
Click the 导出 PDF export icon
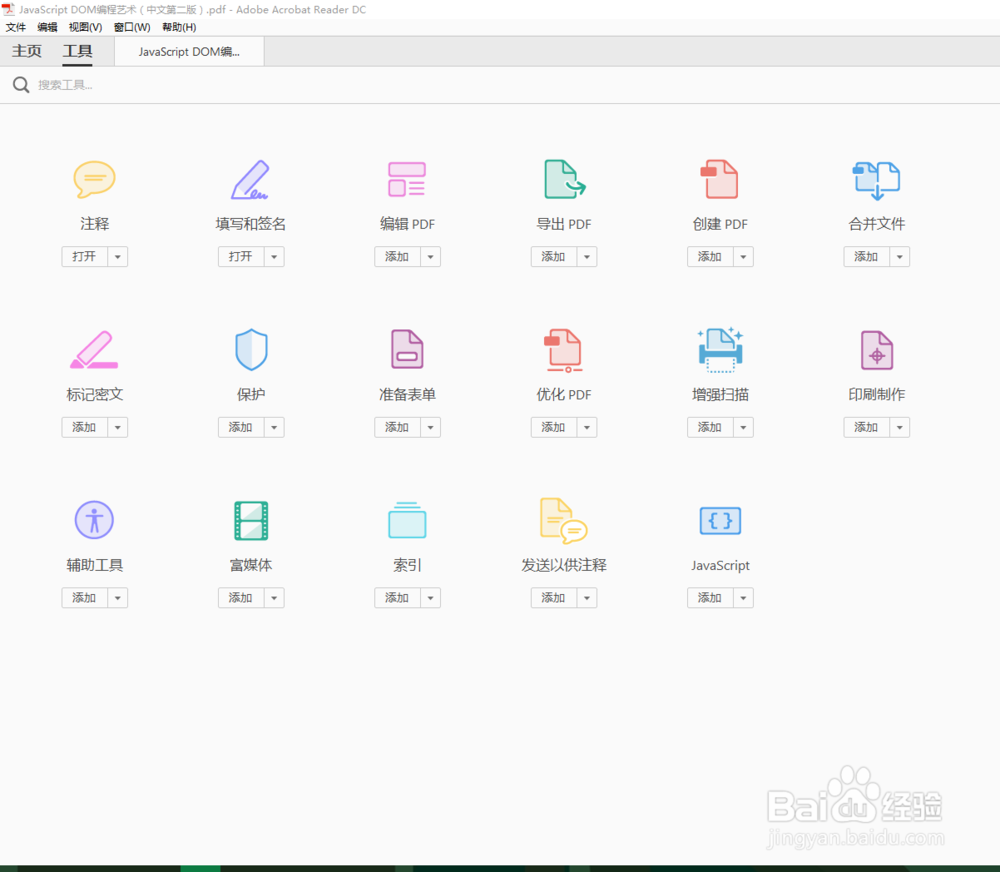tap(564, 179)
